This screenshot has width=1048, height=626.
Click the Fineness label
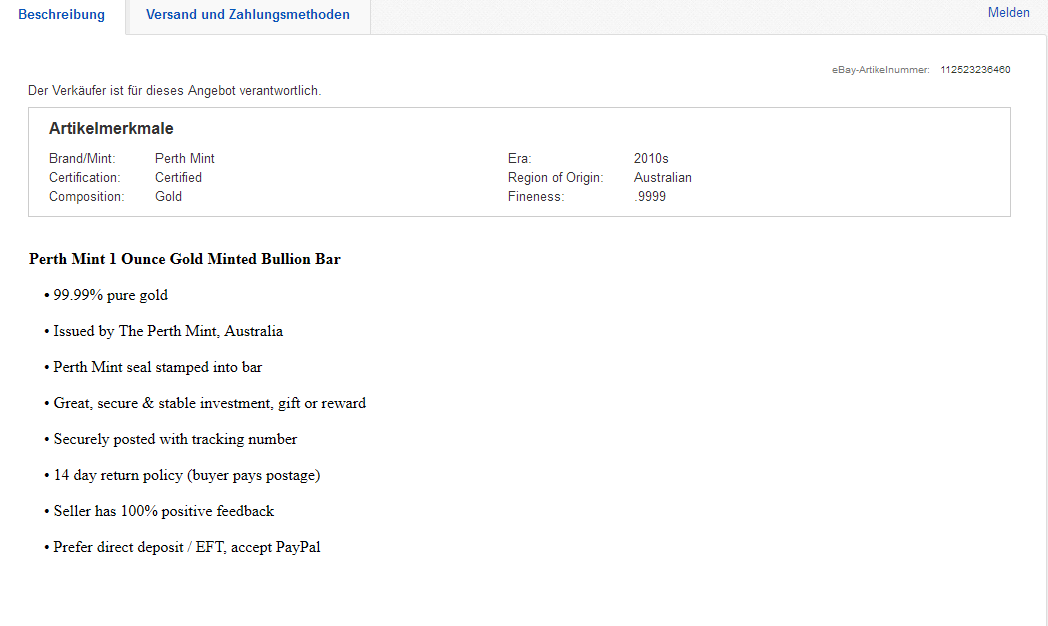[x=536, y=196]
